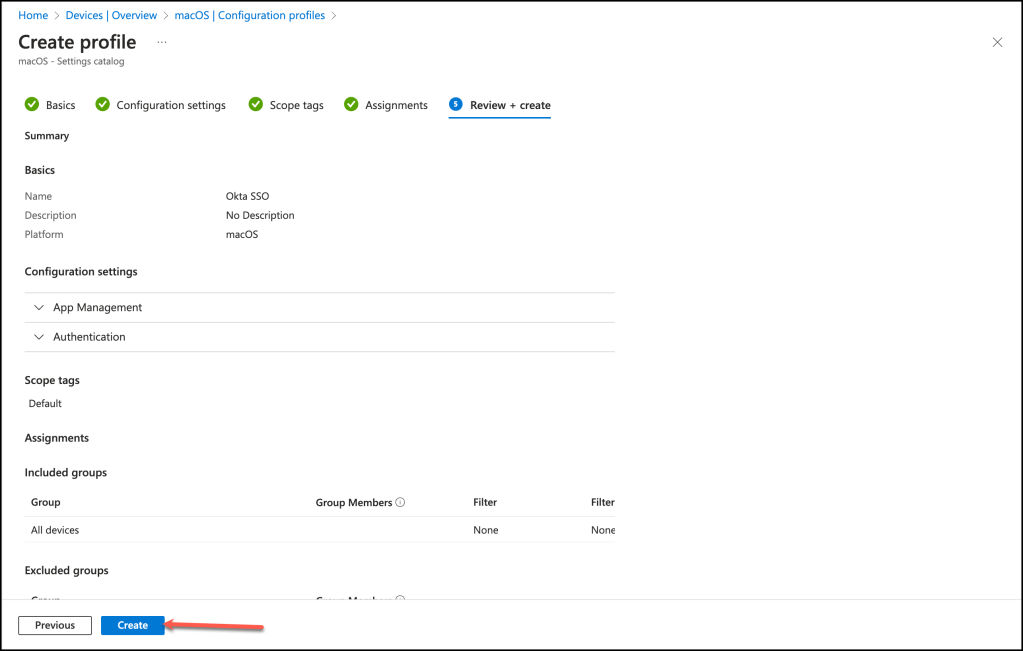
Task: Click the Create button
Action: (132, 625)
